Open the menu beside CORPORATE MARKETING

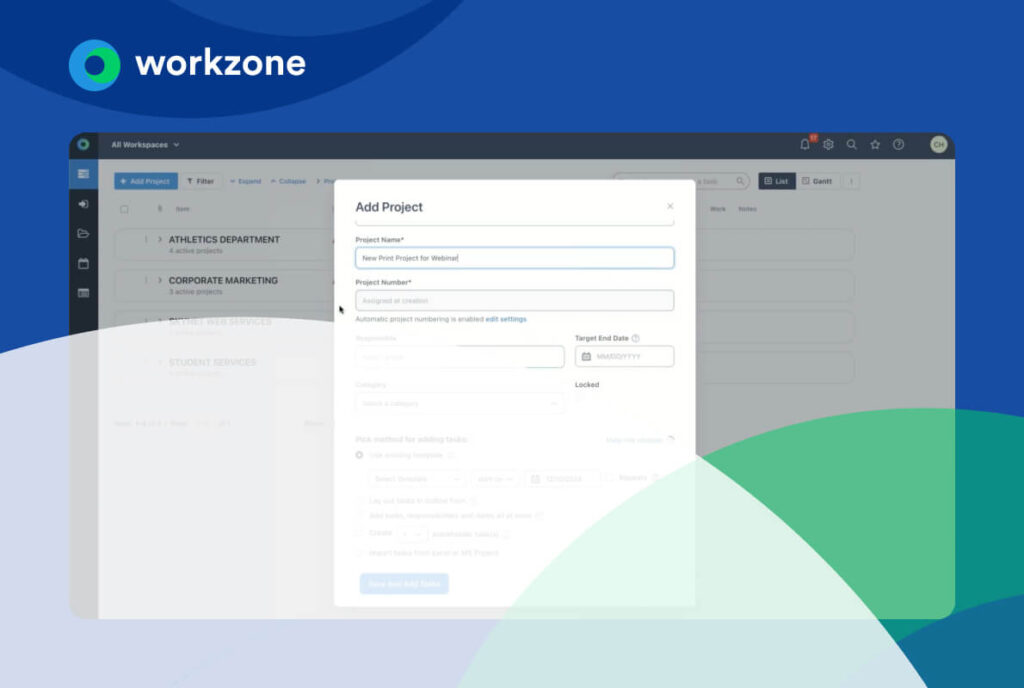point(146,280)
